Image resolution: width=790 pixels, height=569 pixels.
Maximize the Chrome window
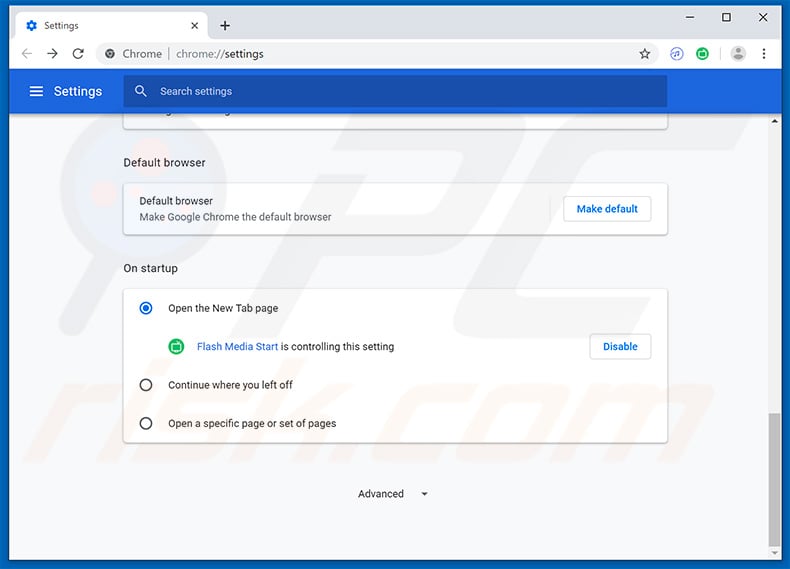pos(726,18)
